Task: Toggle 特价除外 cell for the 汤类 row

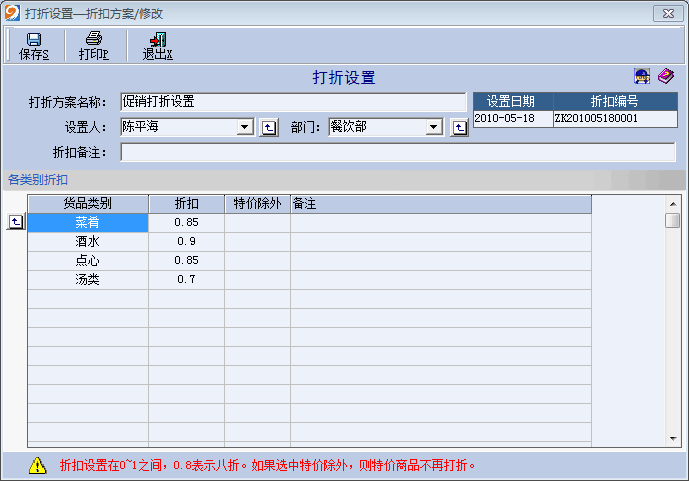Action: pyautogui.click(x=257, y=279)
